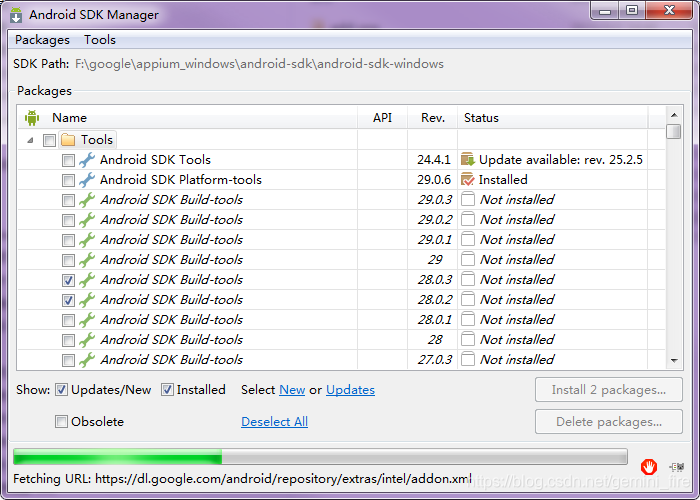Click wrench icon of Build-tools 28.0.1
Screen dimensions: 700x500
87,320
